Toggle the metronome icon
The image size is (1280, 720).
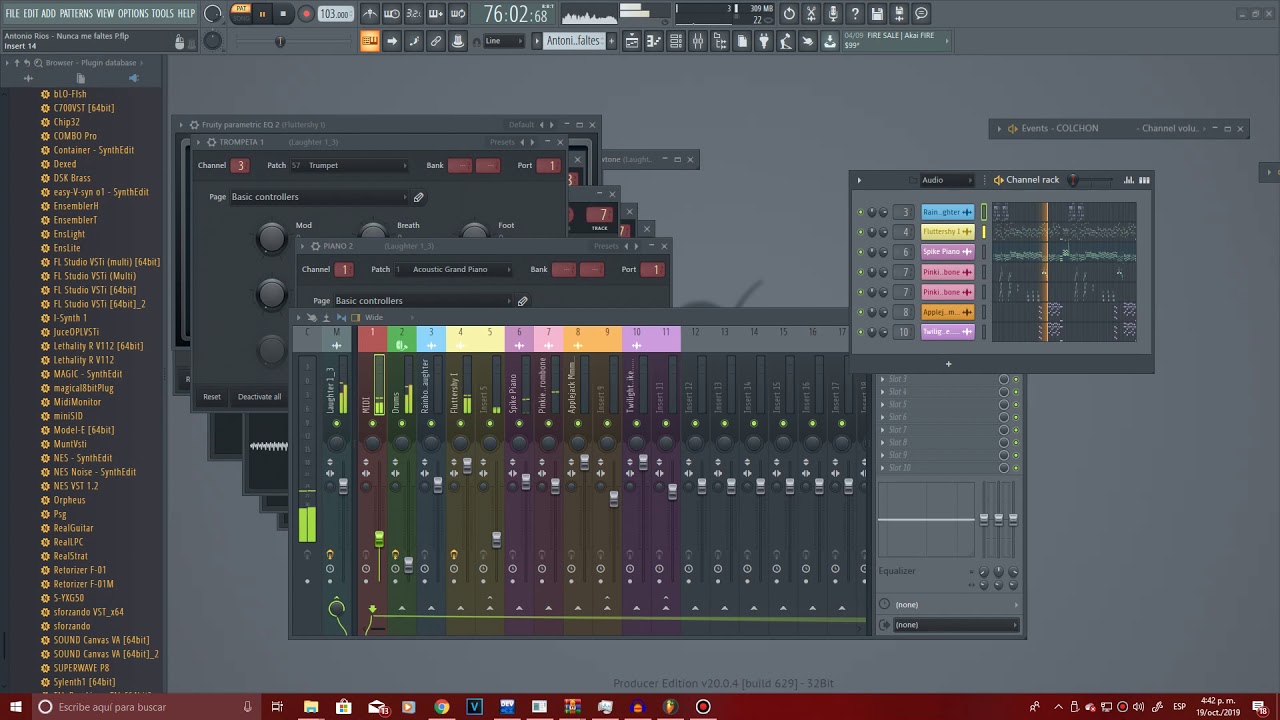click(x=370, y=14)
